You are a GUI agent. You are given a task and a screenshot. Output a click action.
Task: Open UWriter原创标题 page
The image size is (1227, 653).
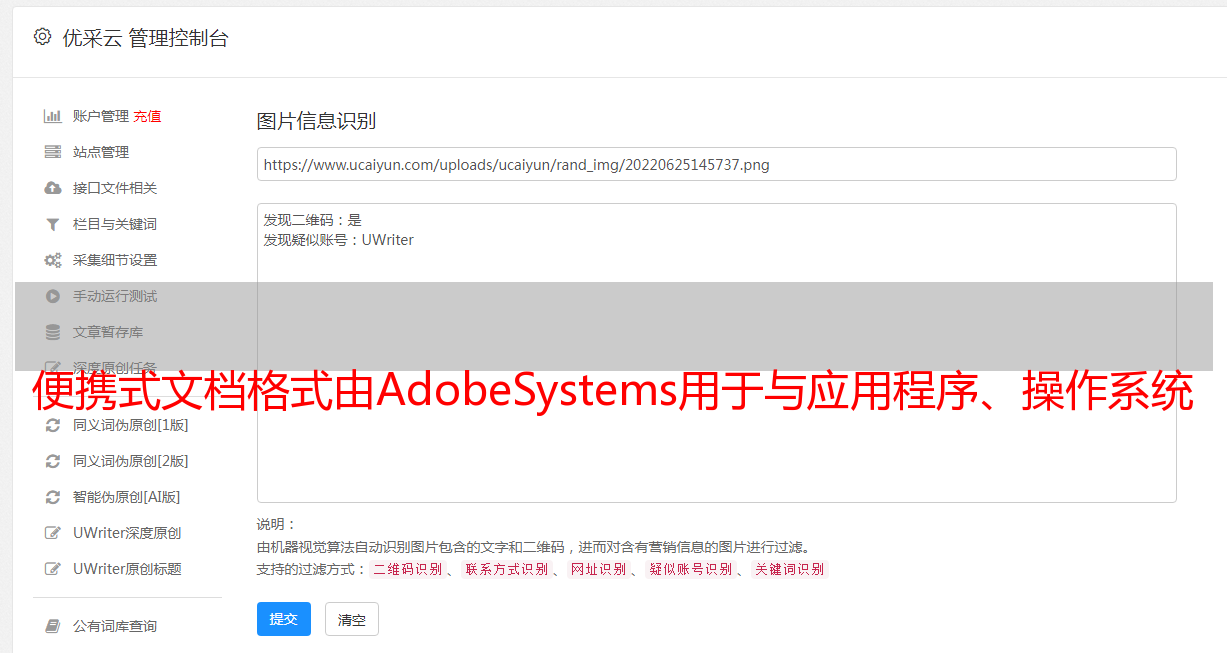[127, 569]
